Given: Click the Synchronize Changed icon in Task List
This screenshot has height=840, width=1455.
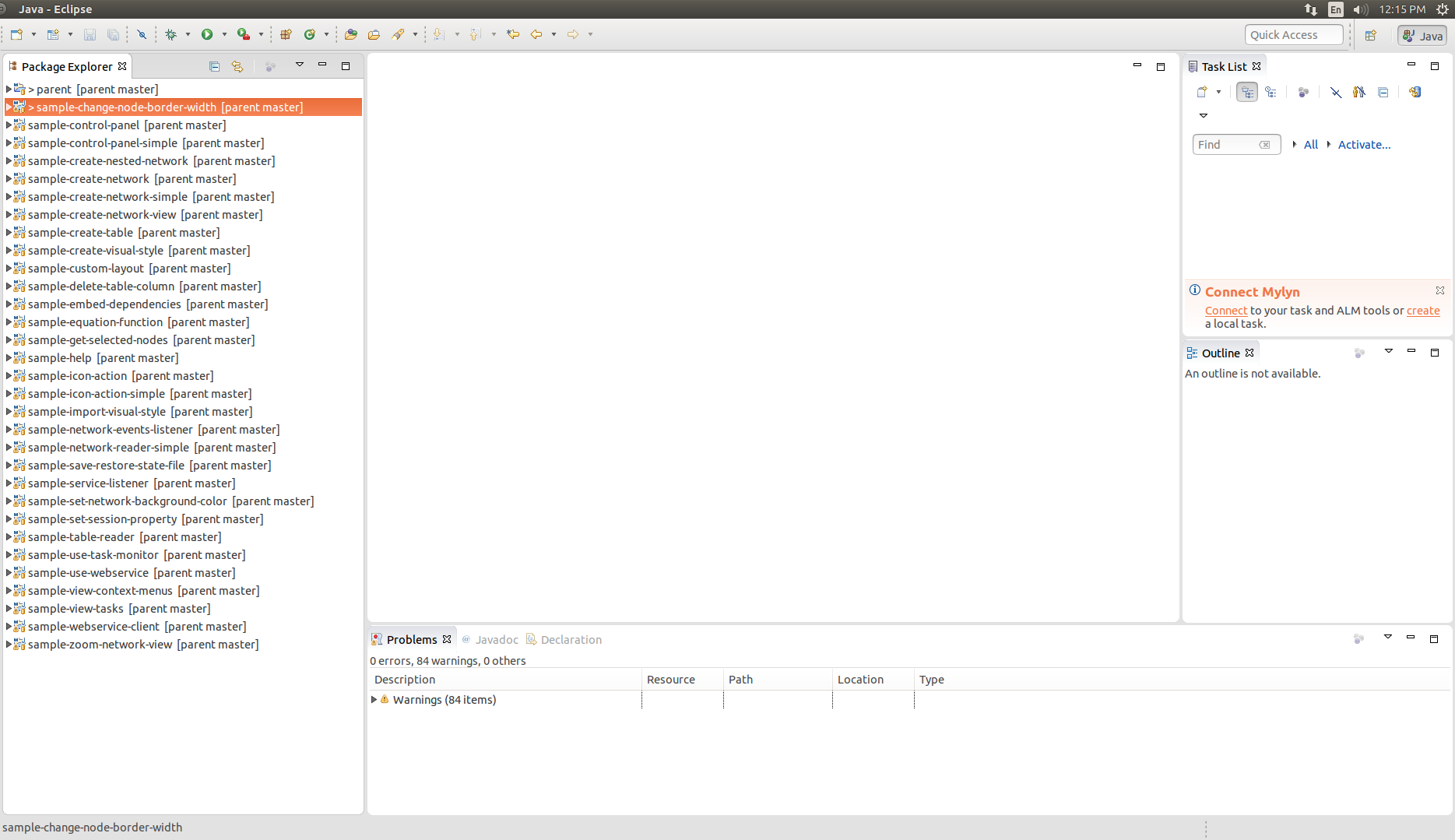Looking at the screenshot, I should [x=1415, y=92].
